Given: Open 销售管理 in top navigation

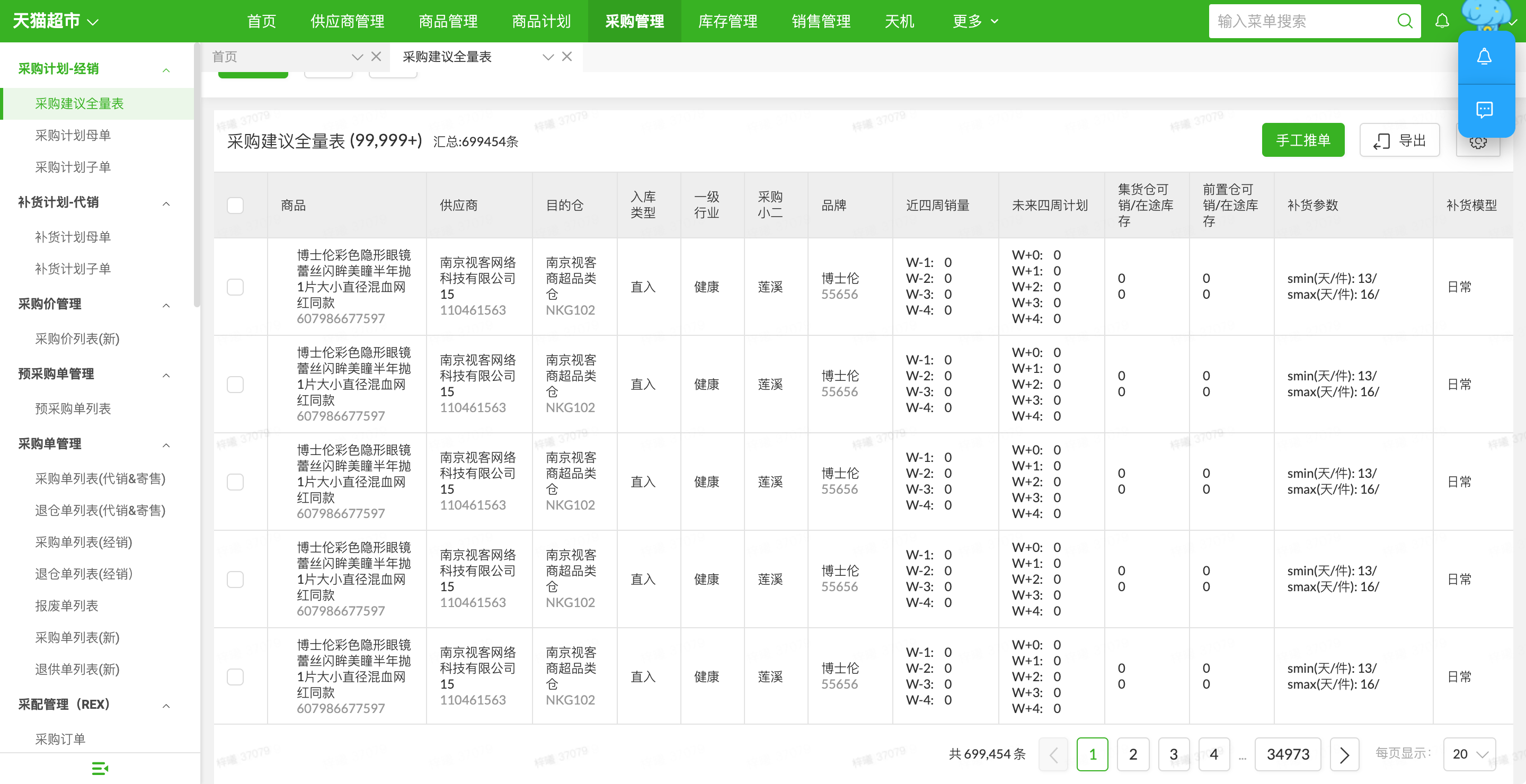Looking at the screenshot, I should point(820,21).
